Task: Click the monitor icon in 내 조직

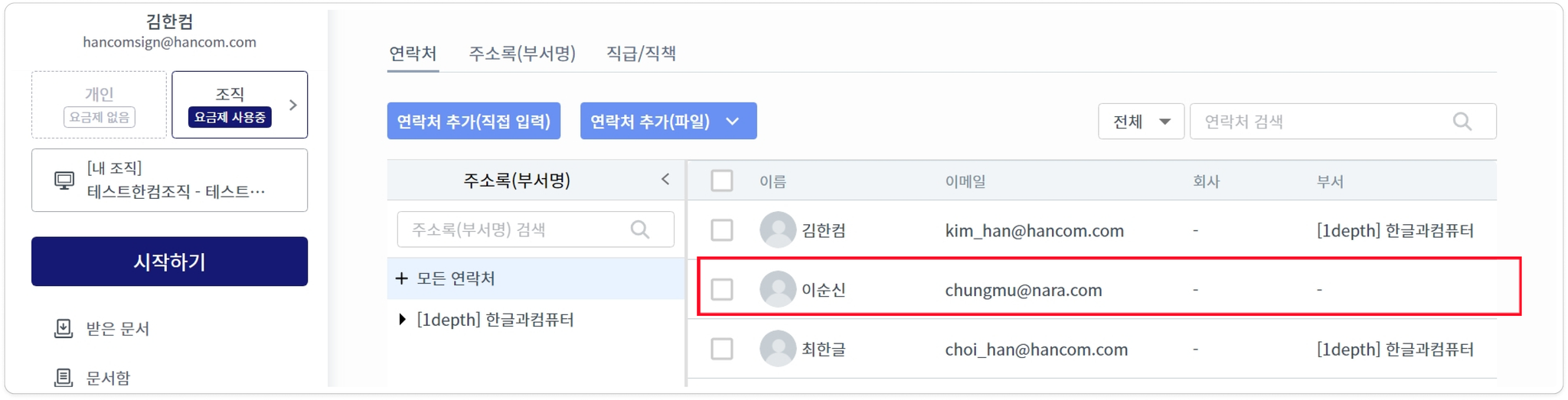Action: click(64, 180)
